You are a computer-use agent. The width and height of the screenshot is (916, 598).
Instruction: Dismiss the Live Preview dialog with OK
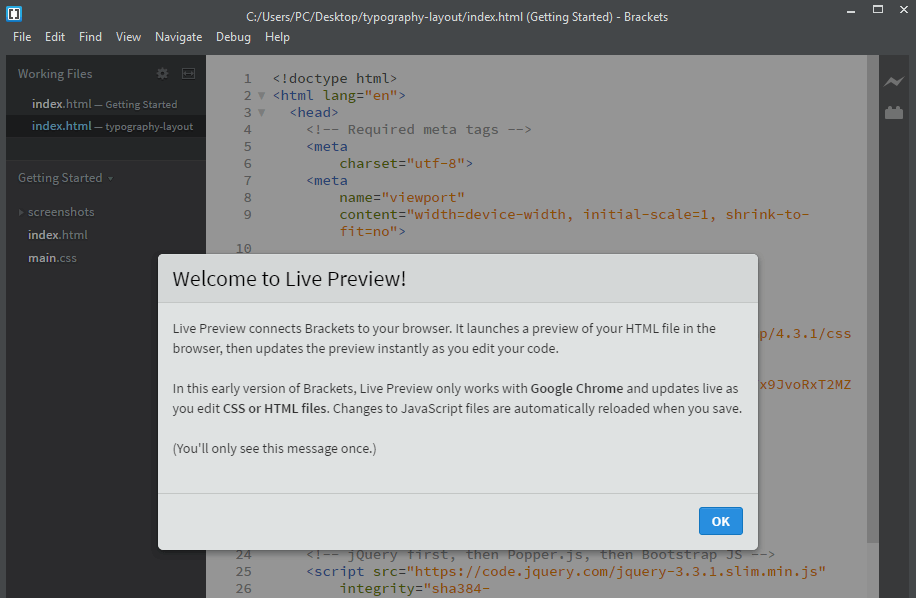tap(720, 521)
